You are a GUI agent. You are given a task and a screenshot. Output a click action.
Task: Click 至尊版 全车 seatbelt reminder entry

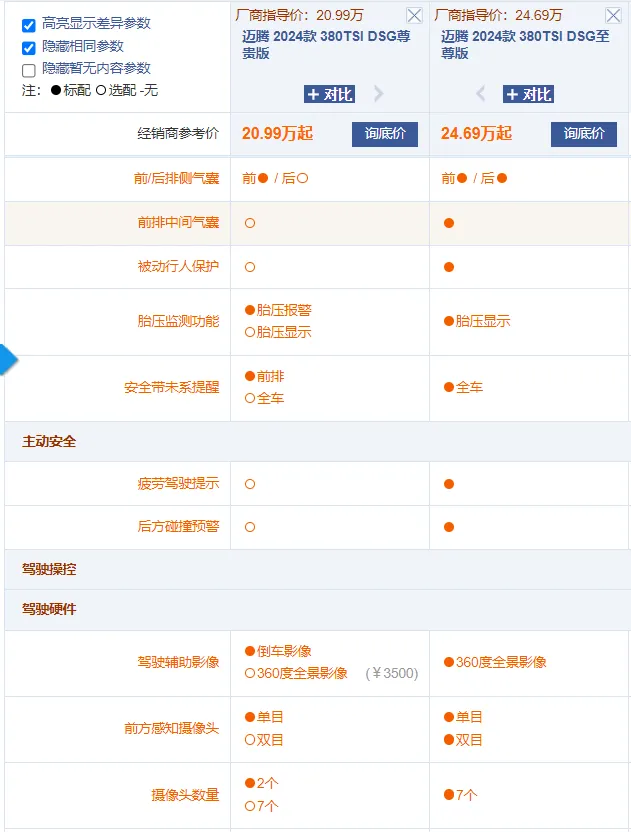tap(463, 387)
